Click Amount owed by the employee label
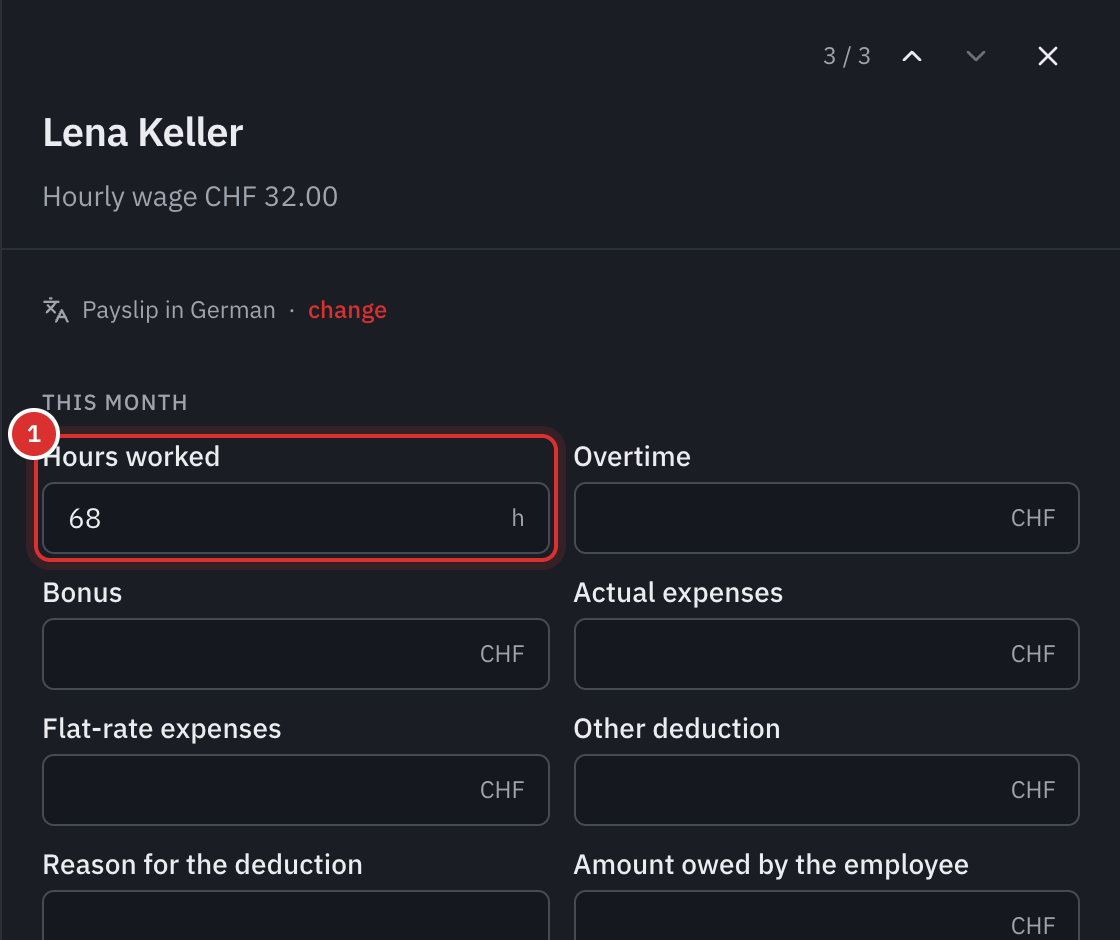 click(771, 865)
